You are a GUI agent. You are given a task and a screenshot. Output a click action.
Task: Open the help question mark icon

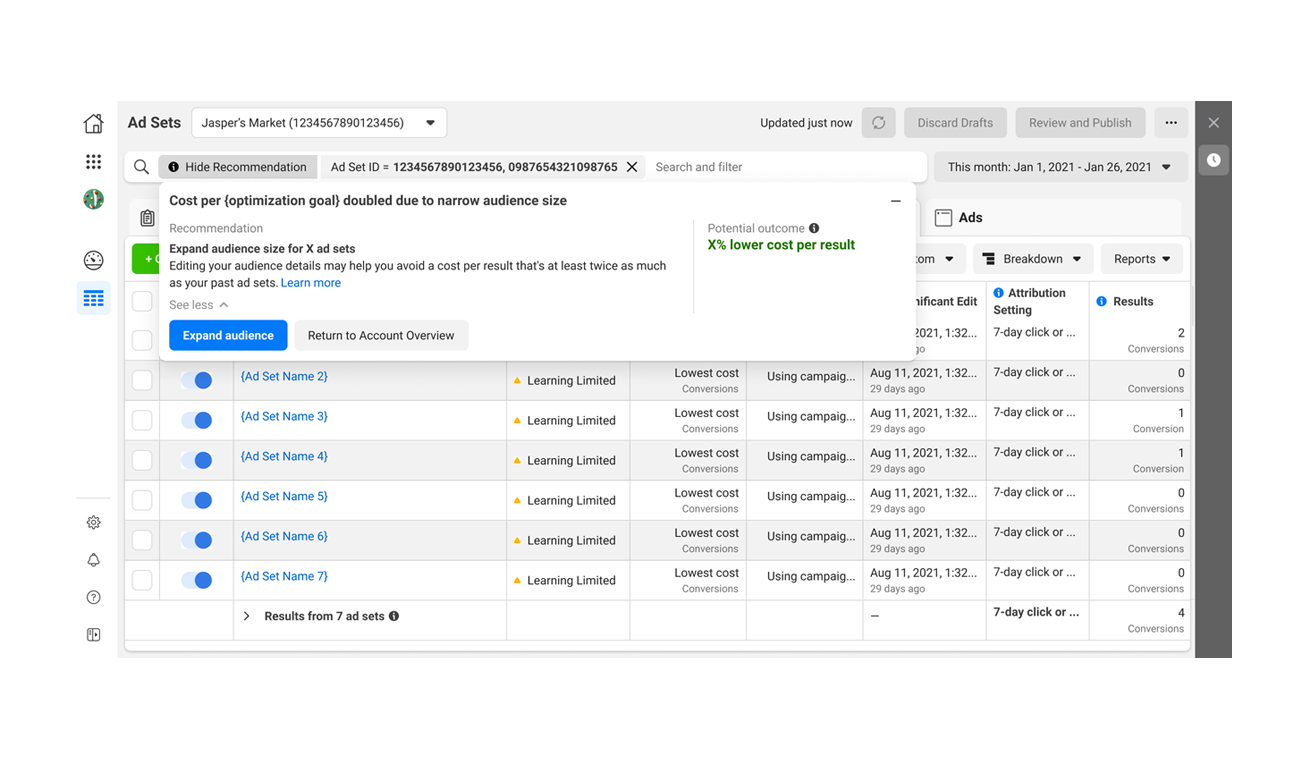pos(93,598)
